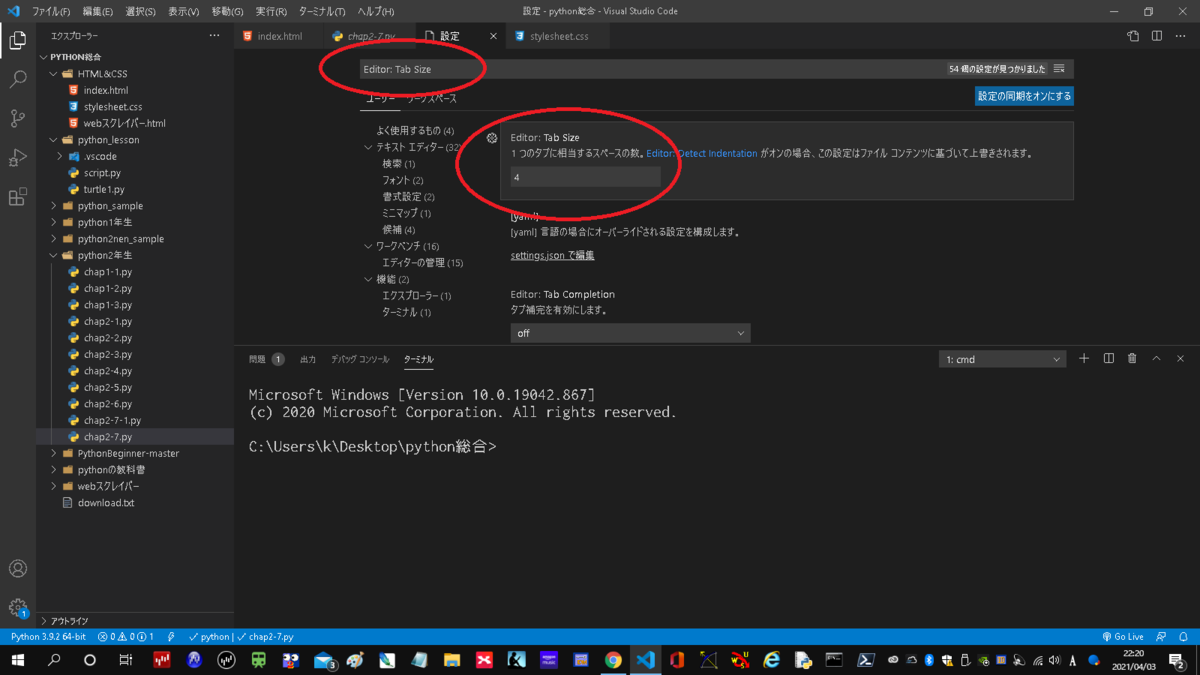Click Visual Studio Code taskbar icon
The image size is (1200, 675).
(645, 660)
